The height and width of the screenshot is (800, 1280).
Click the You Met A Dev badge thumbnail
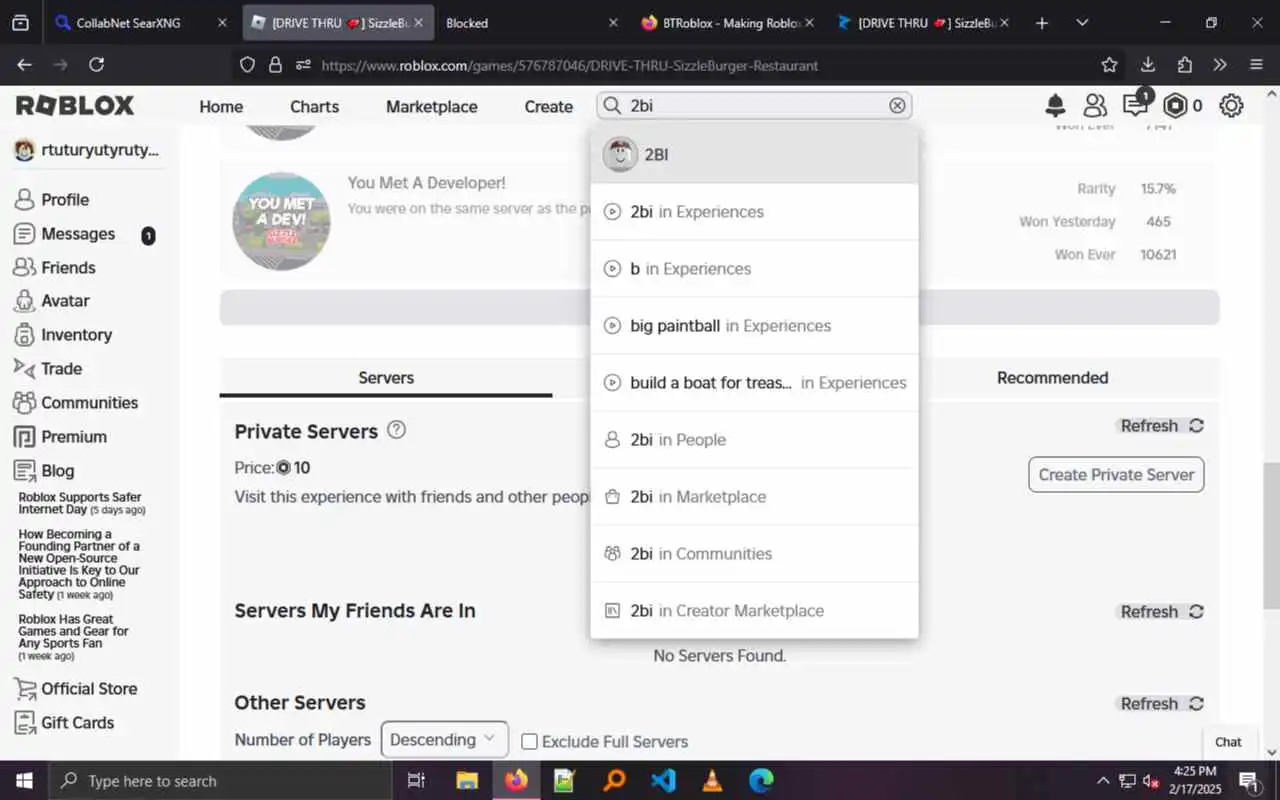tap(281, 222)
